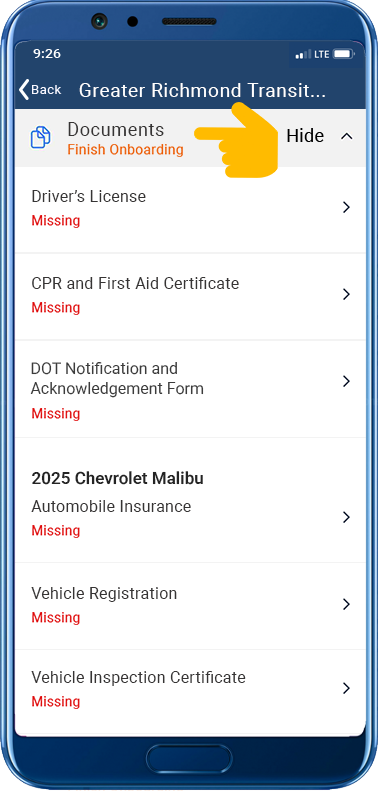Open the DOT Notification form chevron
378x791 pixels.
click(346, 381)
